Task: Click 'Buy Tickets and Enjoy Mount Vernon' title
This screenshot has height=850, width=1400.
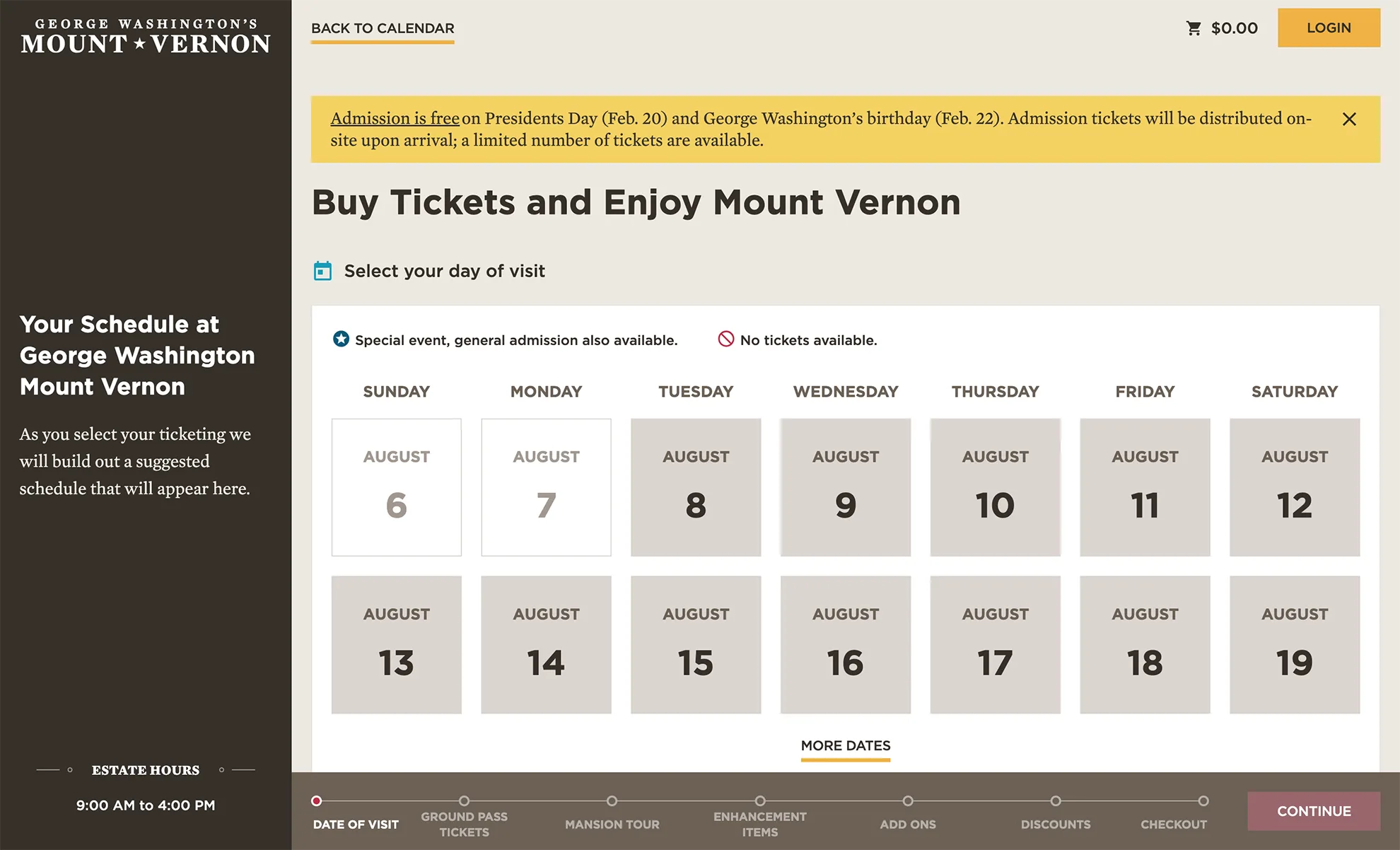Action: coord(636,203)
